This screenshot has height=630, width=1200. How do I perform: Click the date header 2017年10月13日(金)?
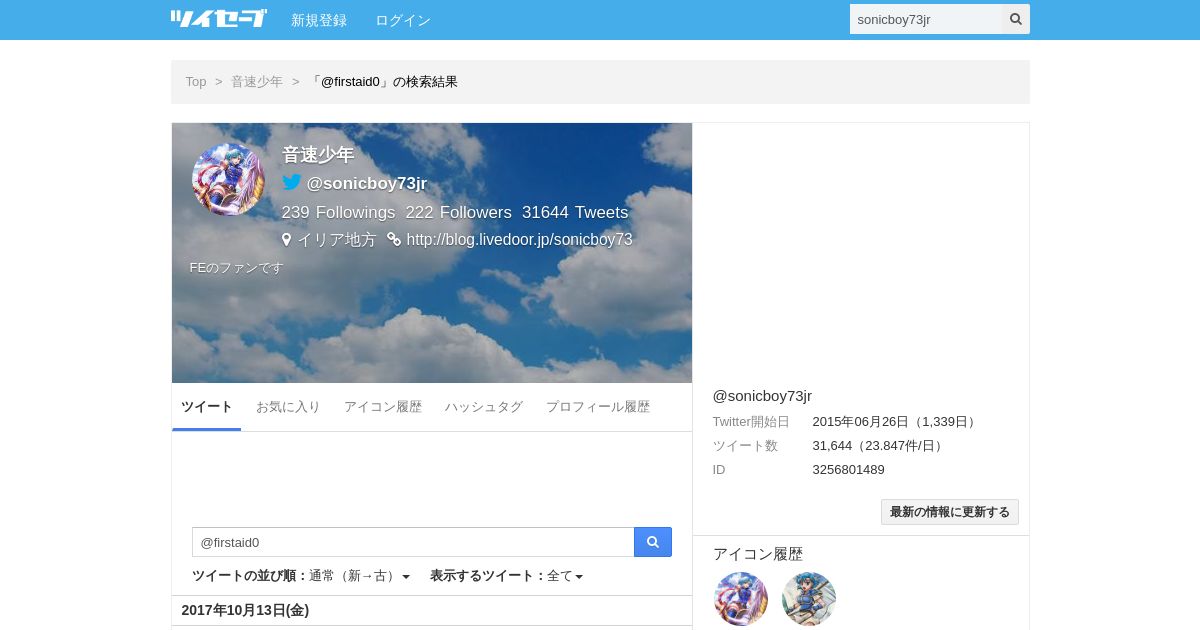(245, 610)
